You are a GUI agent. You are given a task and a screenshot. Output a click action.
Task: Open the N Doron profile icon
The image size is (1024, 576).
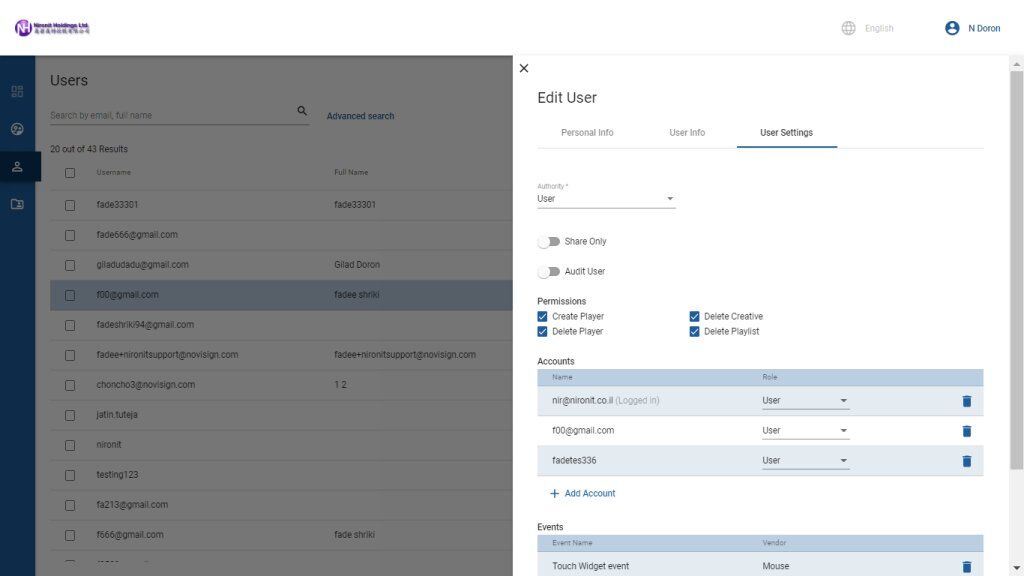coord(951,28)
